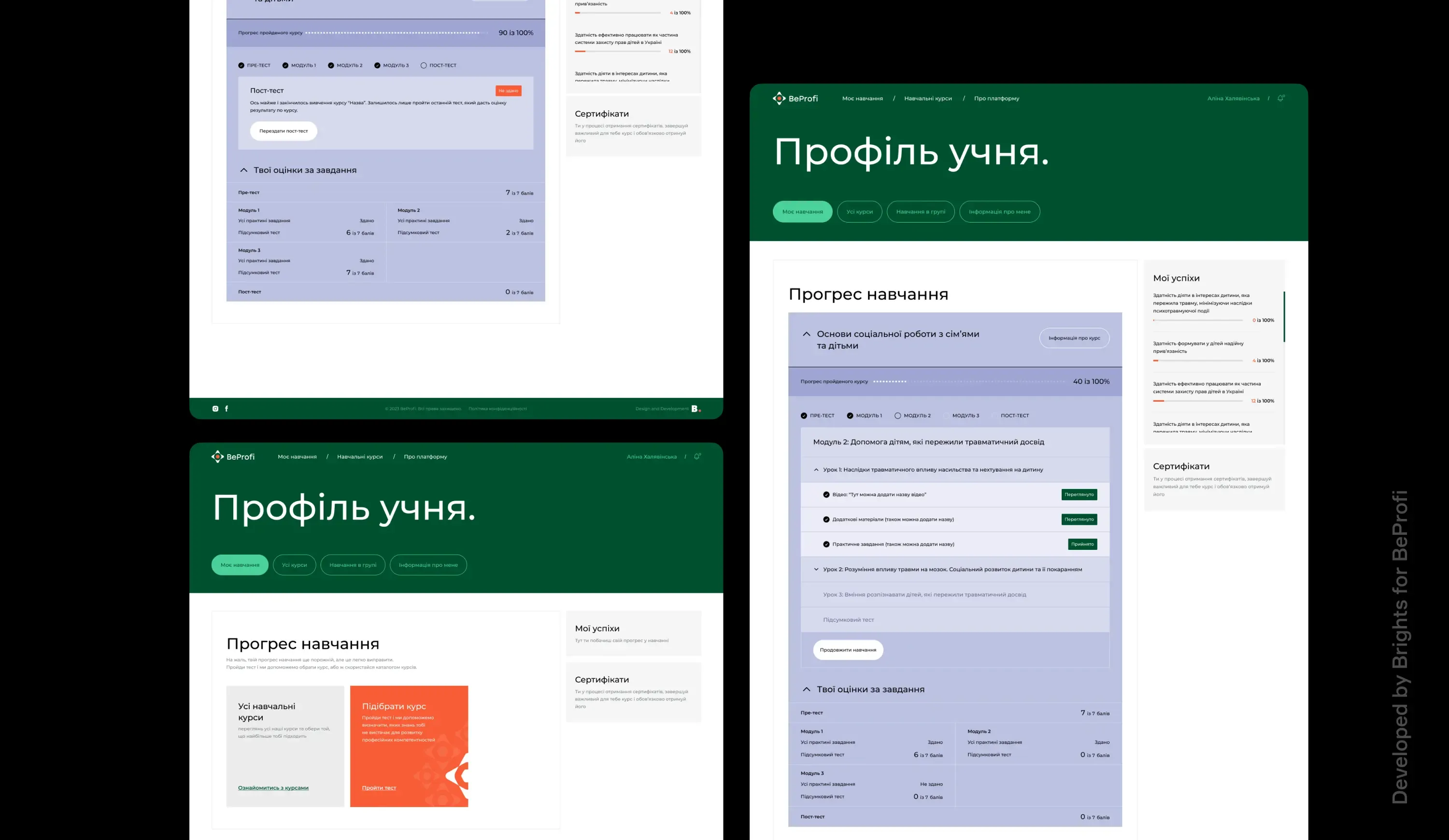Select ПРЕ-ТЕСТ step in the top-left mockup
Screen dimensions: 1449x840
254,66
